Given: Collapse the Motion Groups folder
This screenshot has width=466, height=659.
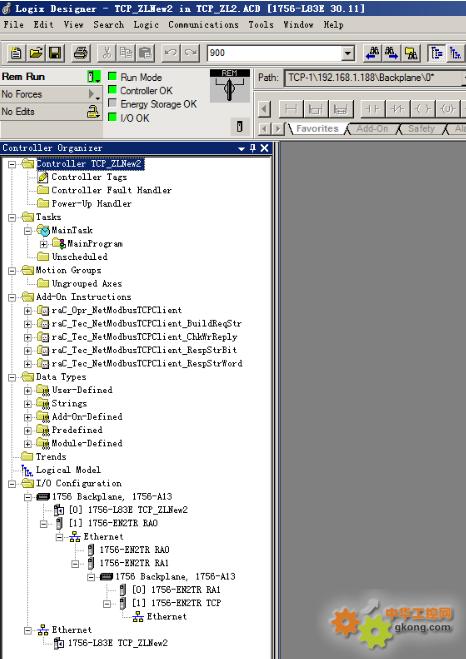Looking at the screenshot, I should point(12,271).
